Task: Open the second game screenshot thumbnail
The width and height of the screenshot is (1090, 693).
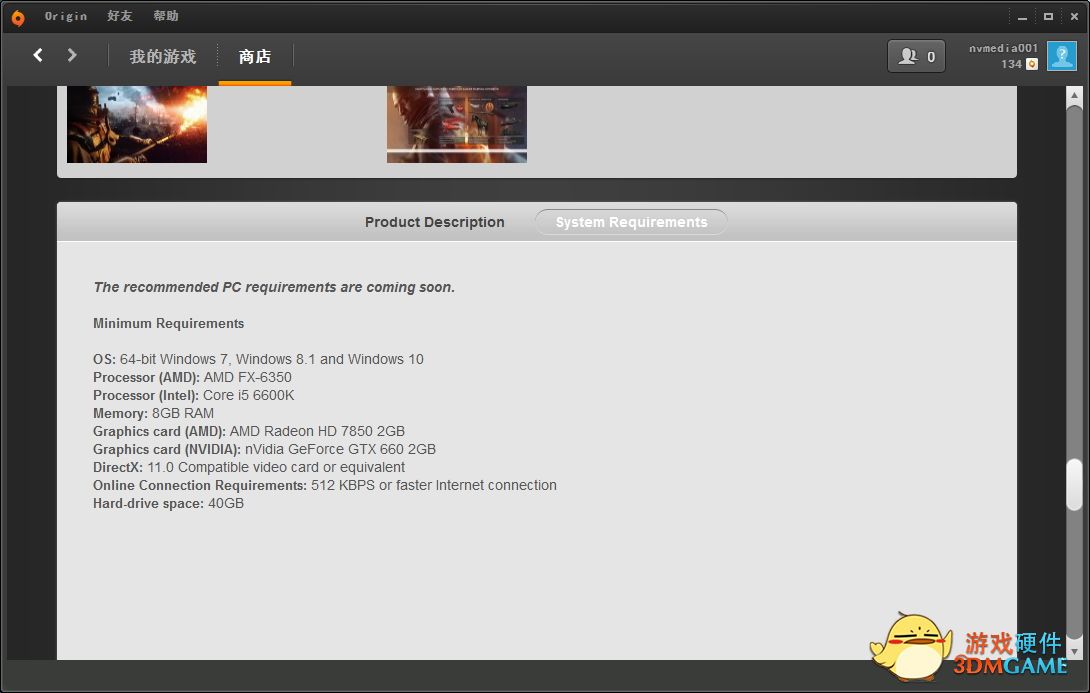Action: point(457,124)
